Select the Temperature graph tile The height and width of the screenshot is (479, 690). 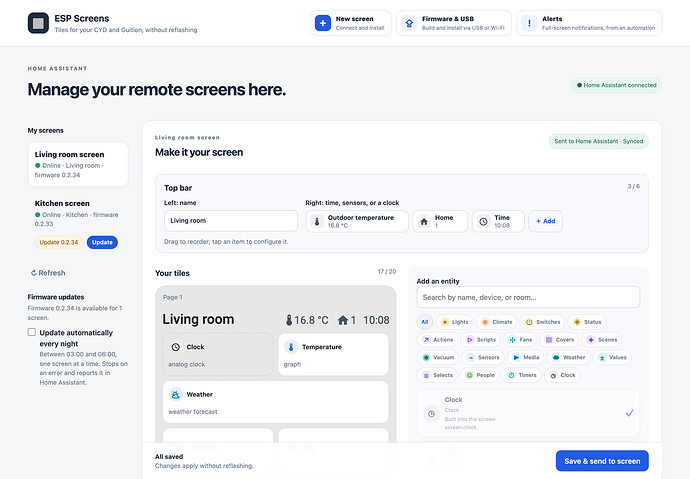point(333,355)
